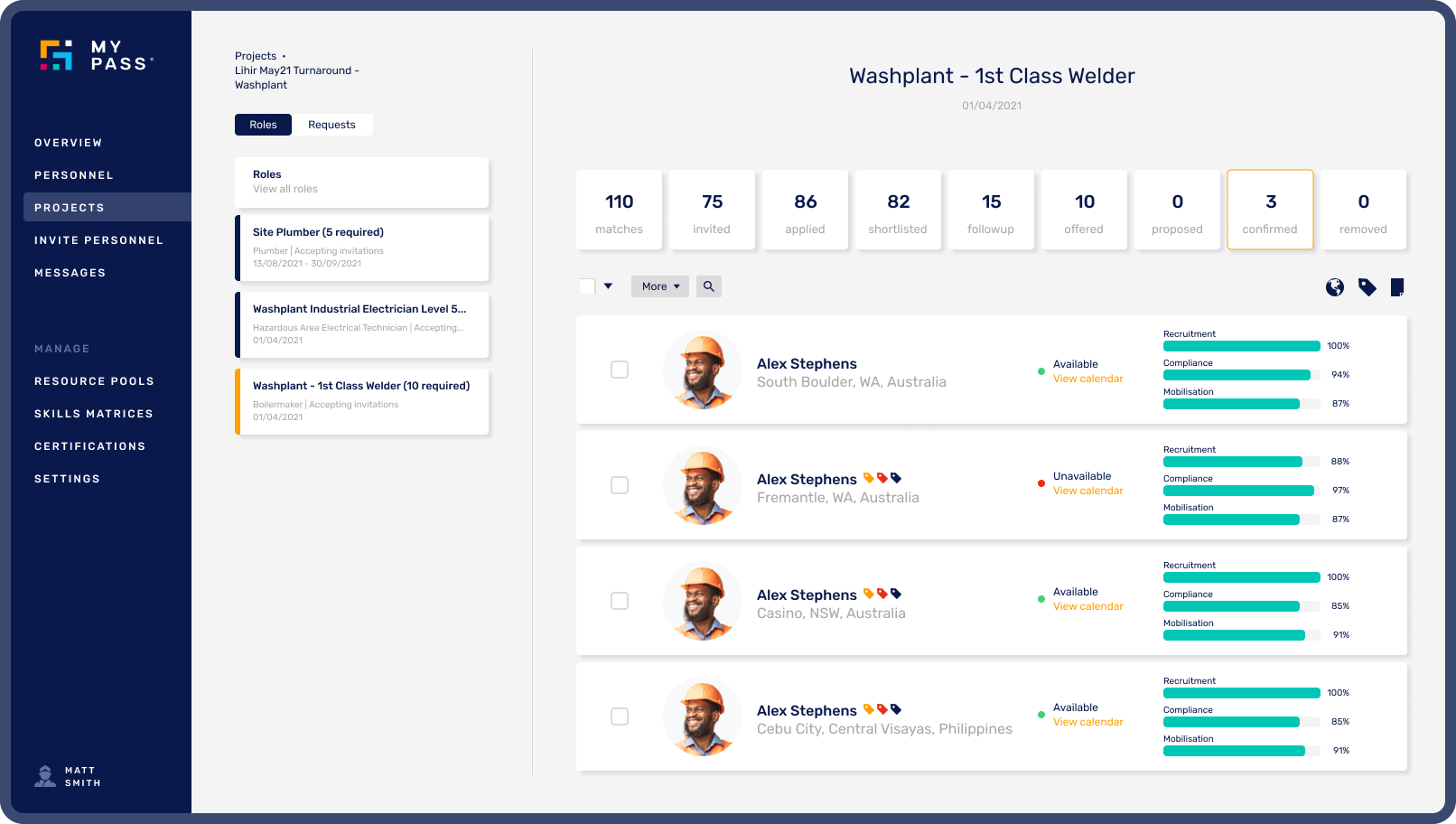Open the tags icon above the candidate list
The height and width of the screenshot is (824, 1456).
click(x=1367, y=286)
